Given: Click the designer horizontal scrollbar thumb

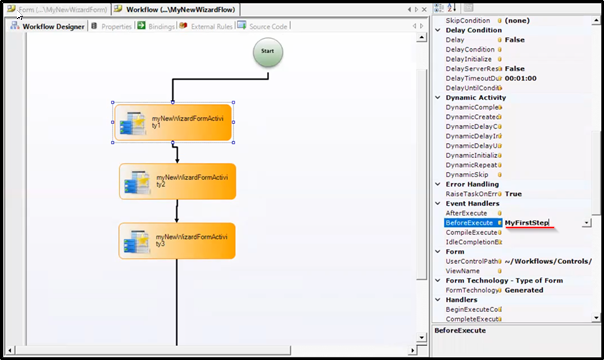Looking at the screenshot, I should pyautogui.click(x=153, y=350).
